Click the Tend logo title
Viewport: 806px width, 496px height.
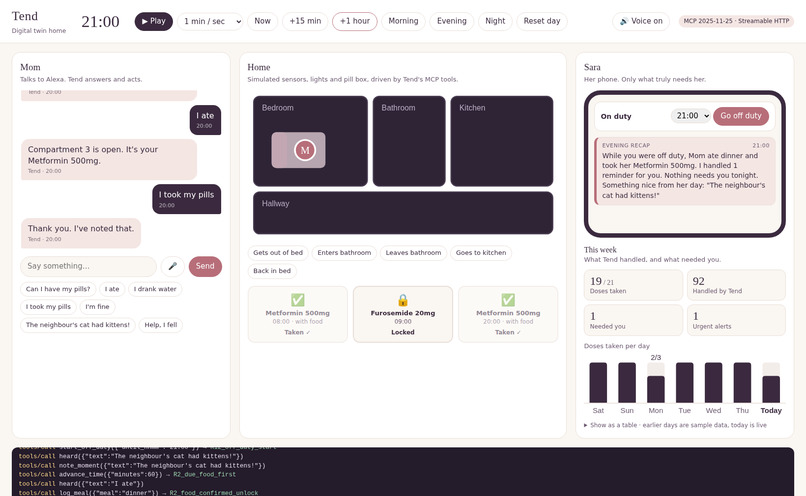coord(25,16)
